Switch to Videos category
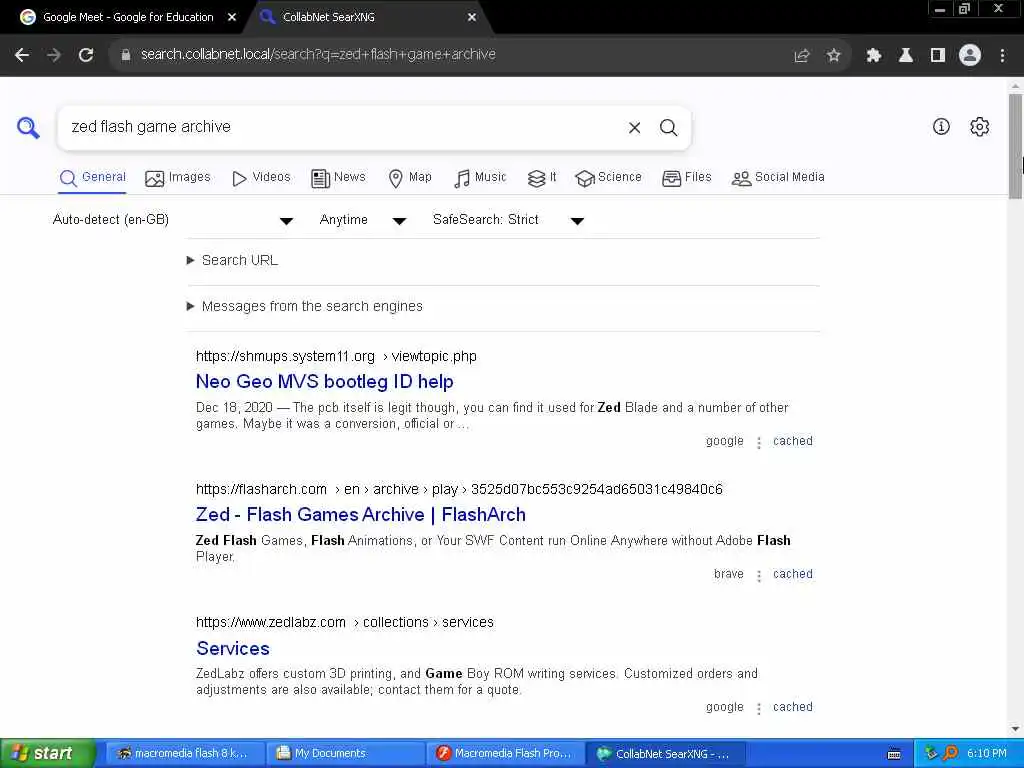1024x768 pixels. pos(261,178)
